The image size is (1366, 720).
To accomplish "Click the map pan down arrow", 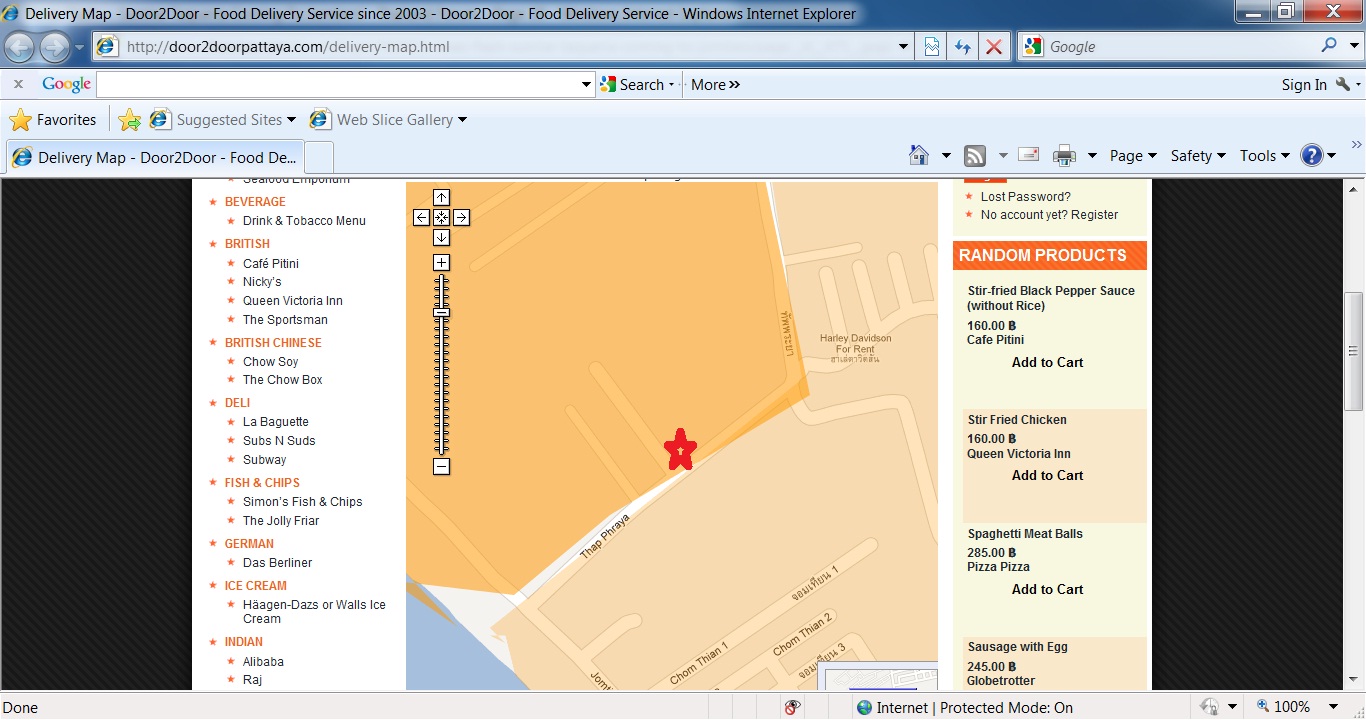I will pos(441,237).
